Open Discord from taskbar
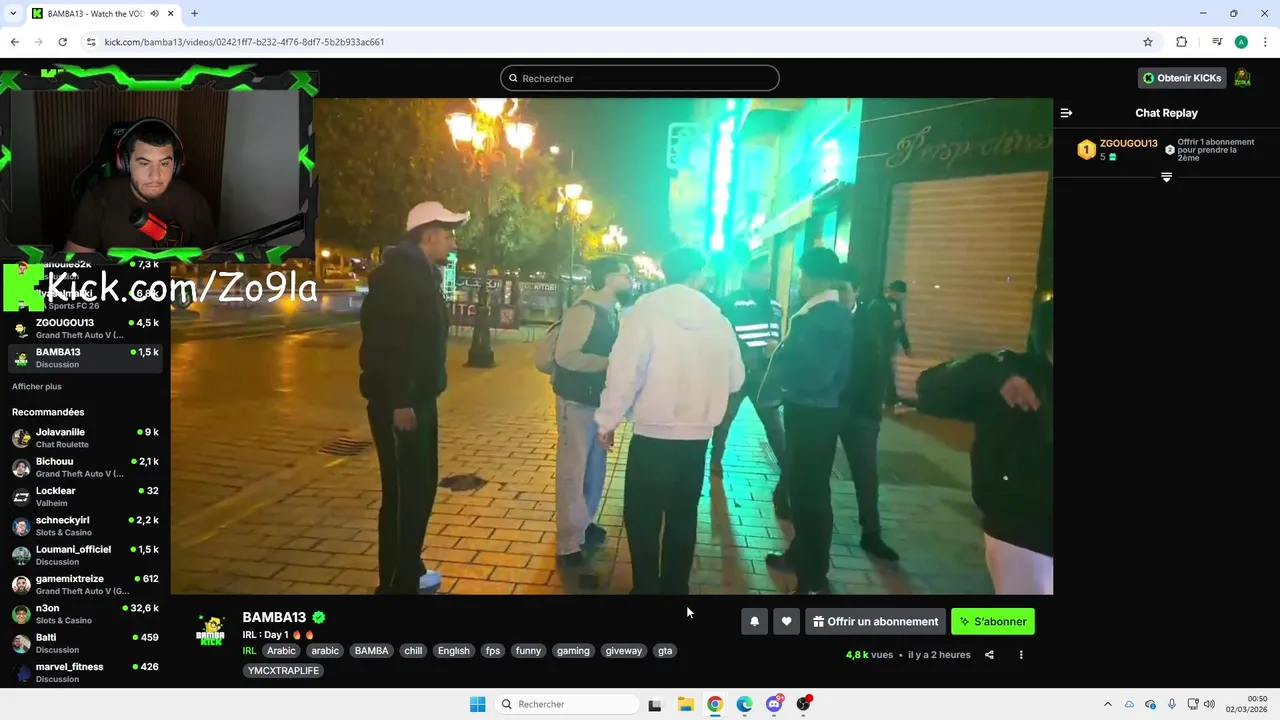 774,704
